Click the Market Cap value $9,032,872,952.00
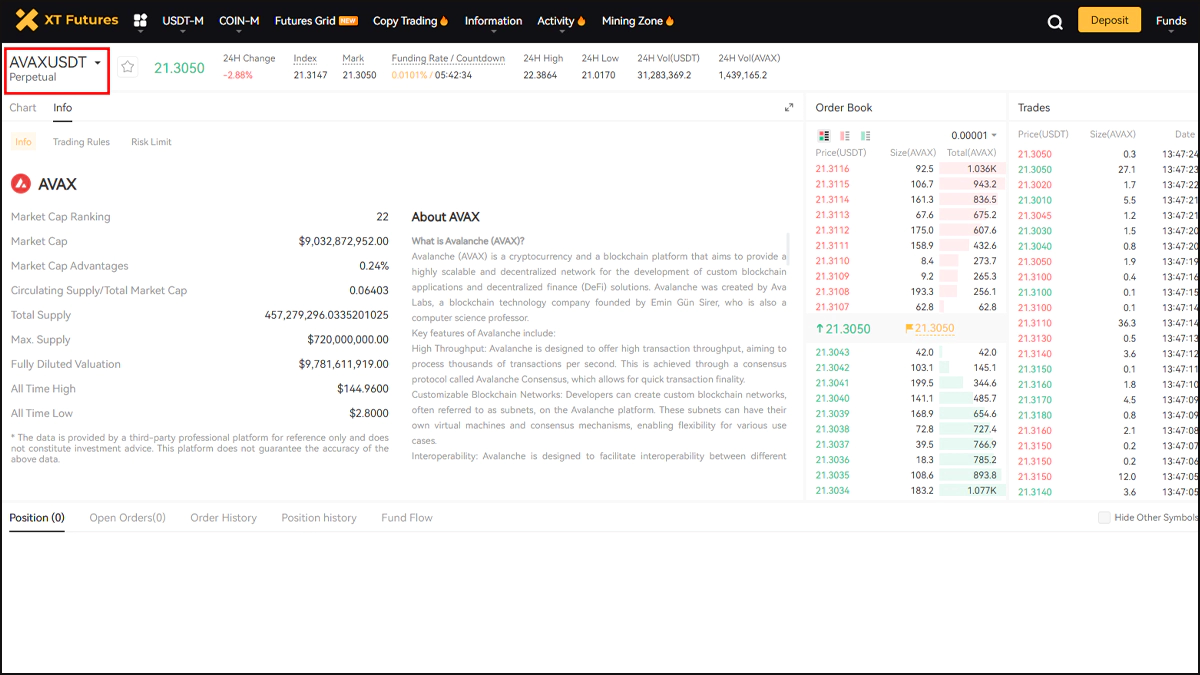This screenshot has width=1200, height=675. pos(343,241)
